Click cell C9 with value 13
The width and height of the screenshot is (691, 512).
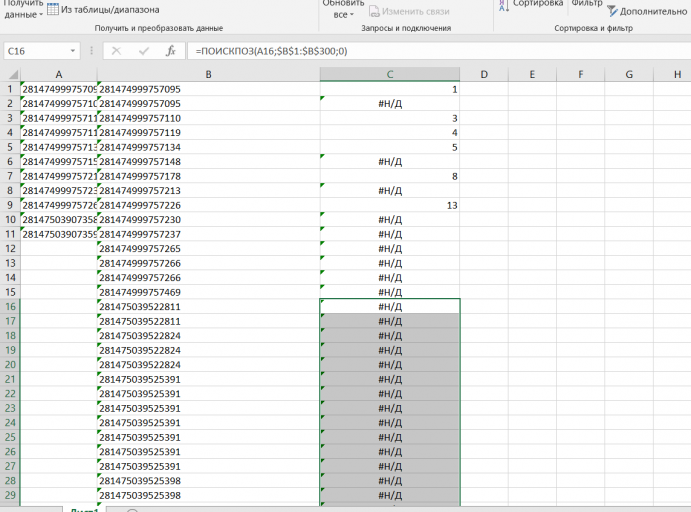(x=390, y=205)
